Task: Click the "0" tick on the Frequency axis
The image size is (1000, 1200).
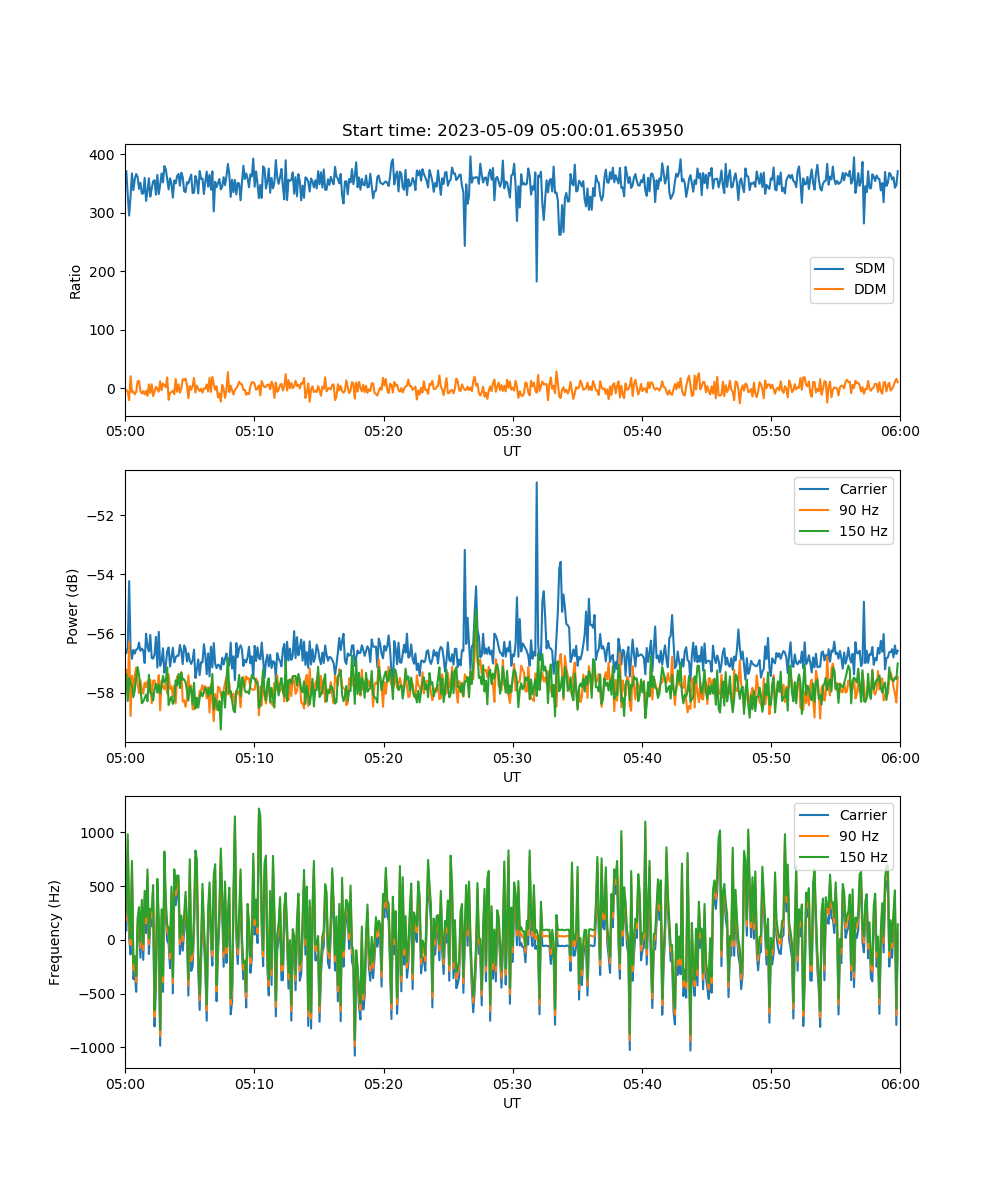Action: [x=113, y=940]
